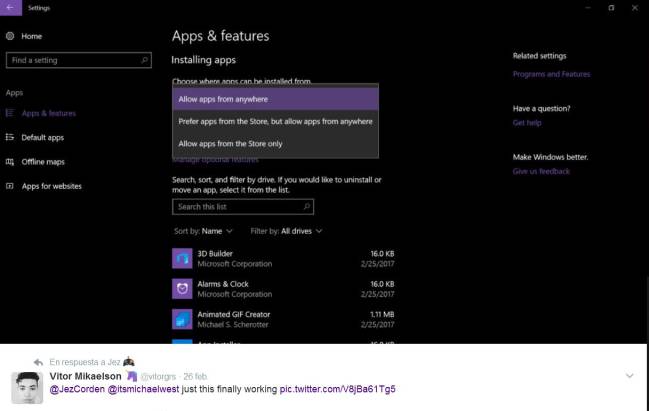Click the reply arrow icon in tweet
The width and height of the screenshot is (649, 411).
point(38,362)
